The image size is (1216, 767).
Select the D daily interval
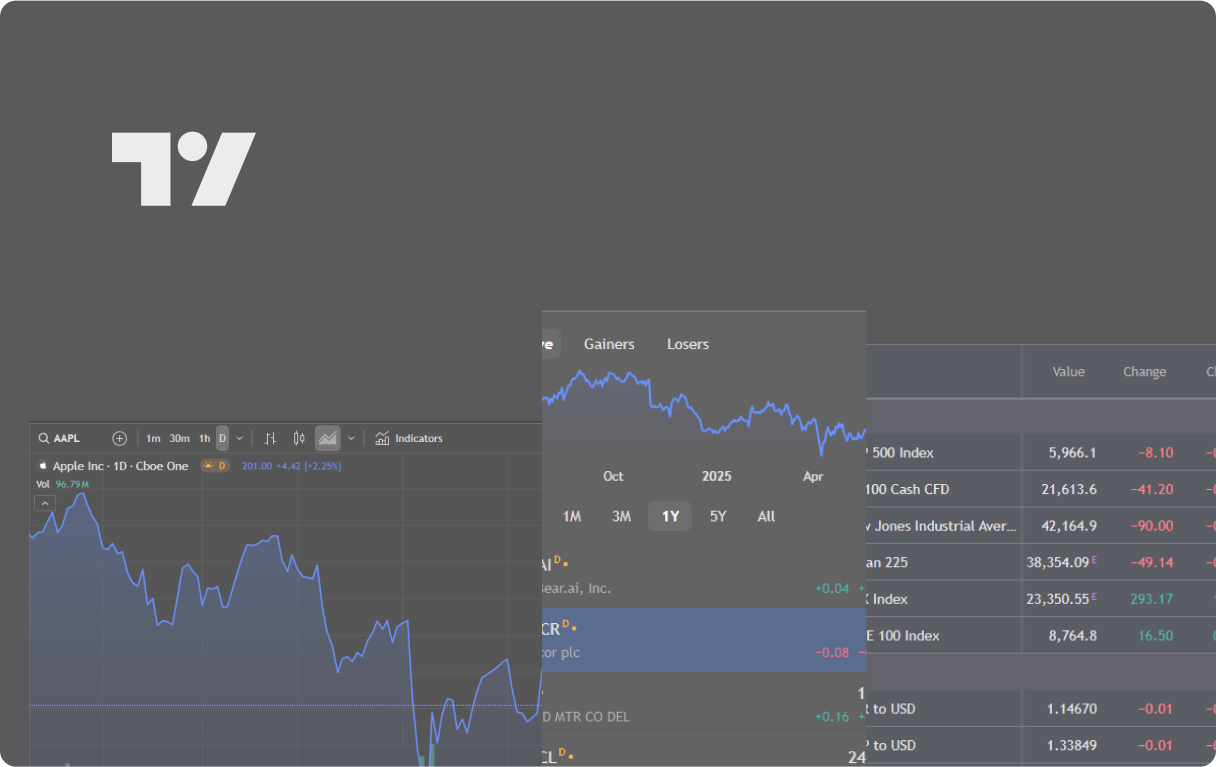pyautogui.click(x=222, y=438)
